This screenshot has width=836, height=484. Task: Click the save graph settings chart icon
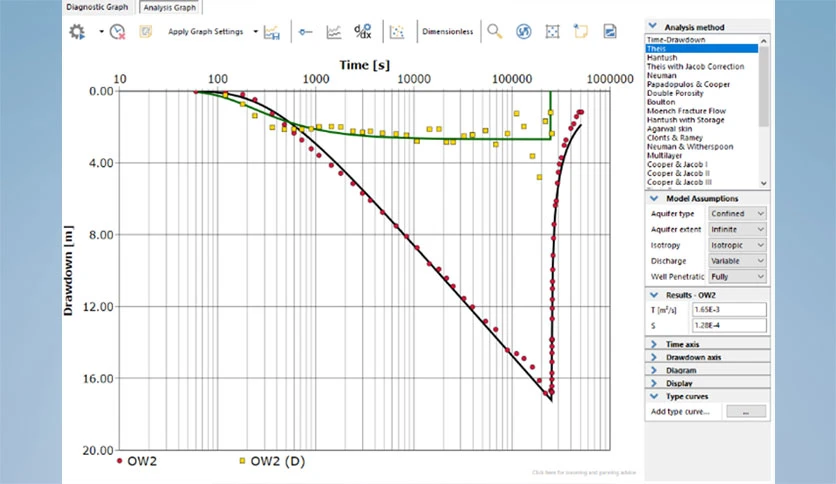point(272,32)
